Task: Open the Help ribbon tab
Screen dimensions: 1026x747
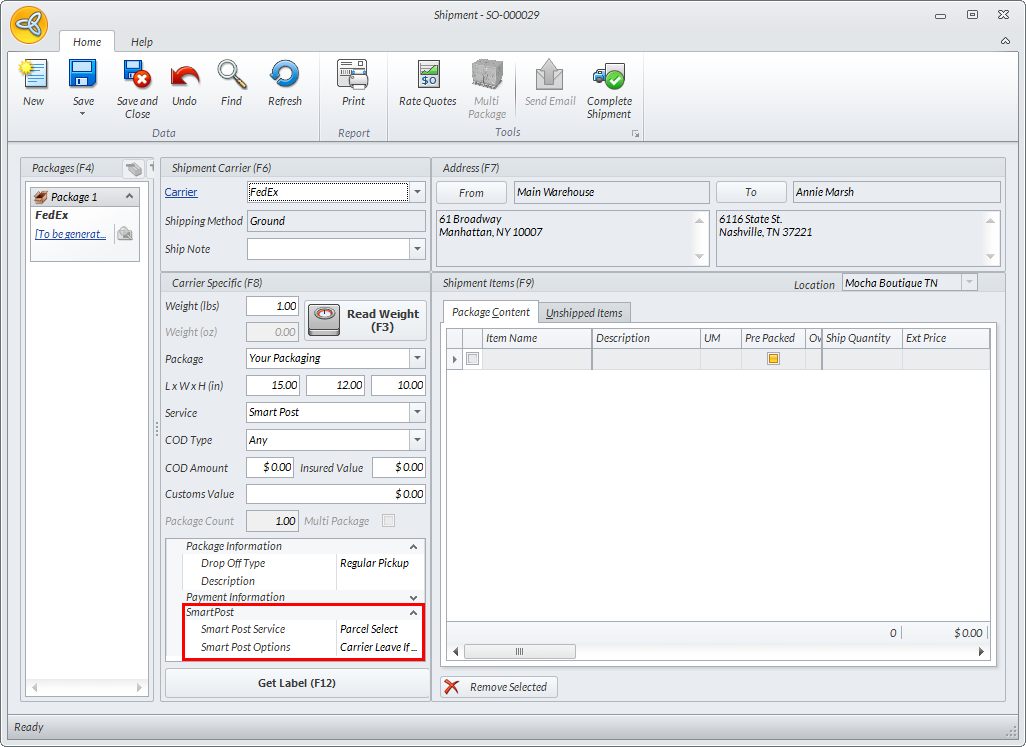Action: click(x=142, y=42)
